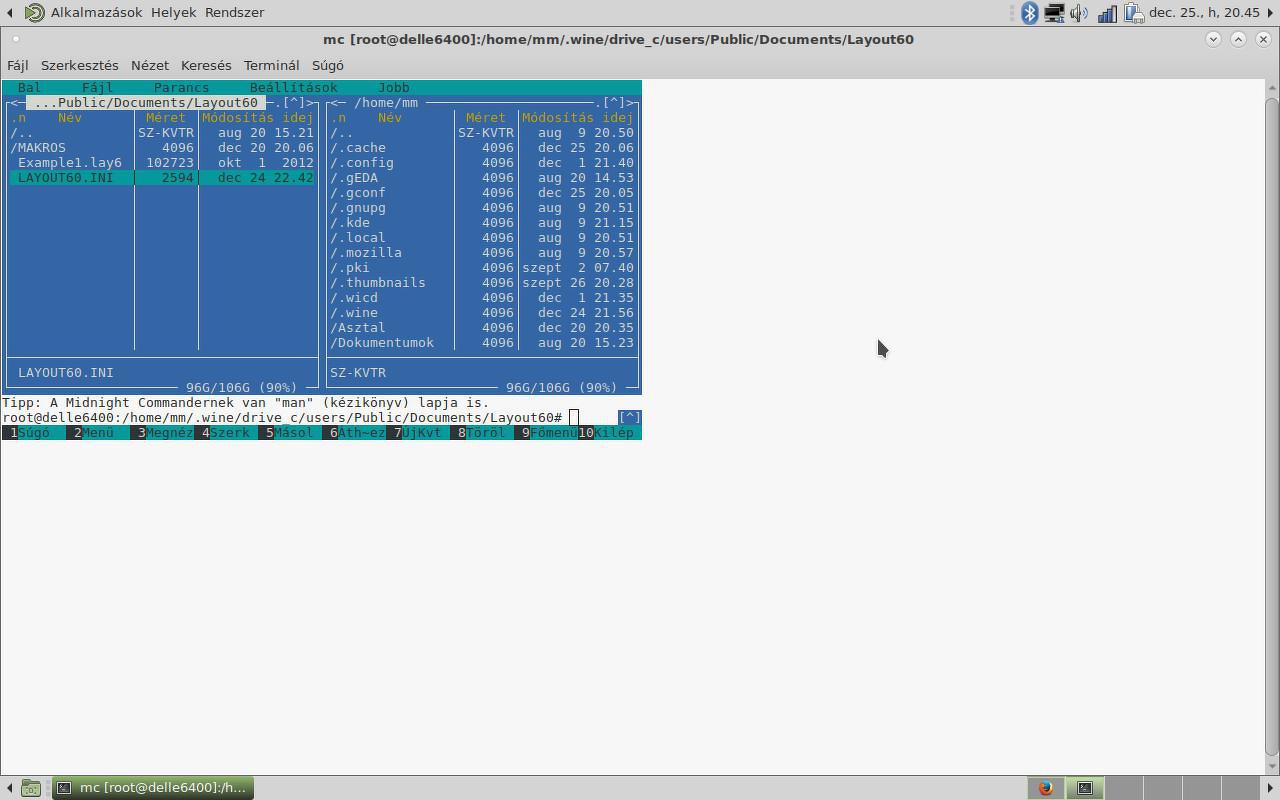Open the Helyek menu
This screenshot has height=800, width=1280.
click(174, 13)
